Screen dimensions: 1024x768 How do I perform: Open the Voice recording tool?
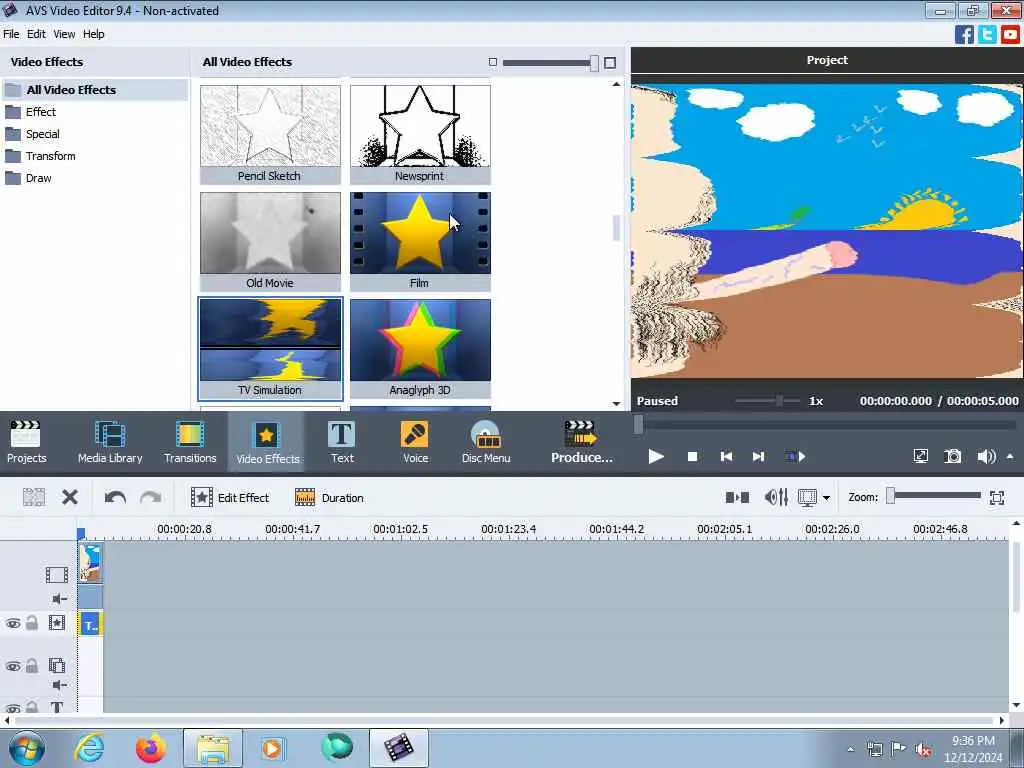(415, 441)
